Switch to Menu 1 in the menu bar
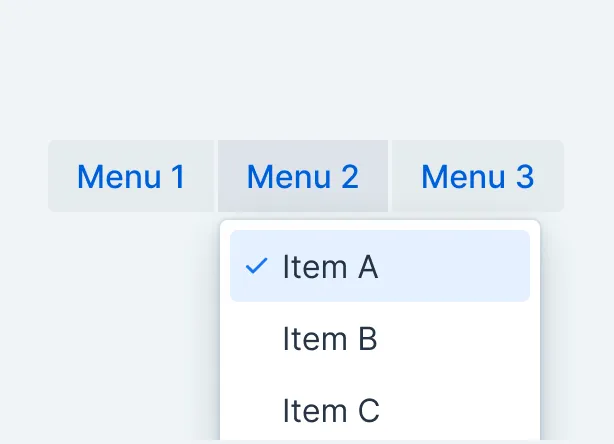 (x=131, y=177)
